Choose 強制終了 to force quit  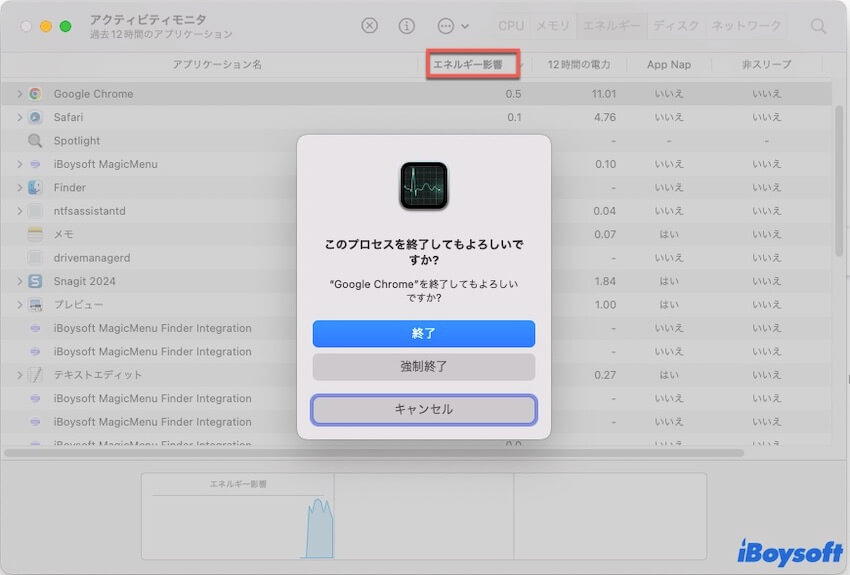click(x=423, y=367)
